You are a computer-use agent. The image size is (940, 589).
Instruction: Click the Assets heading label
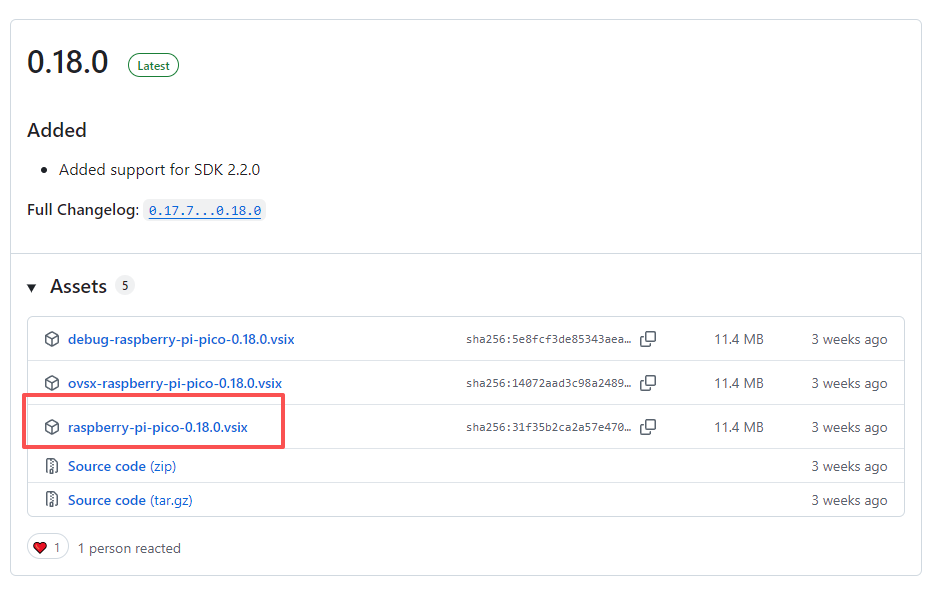coord(79,286)
